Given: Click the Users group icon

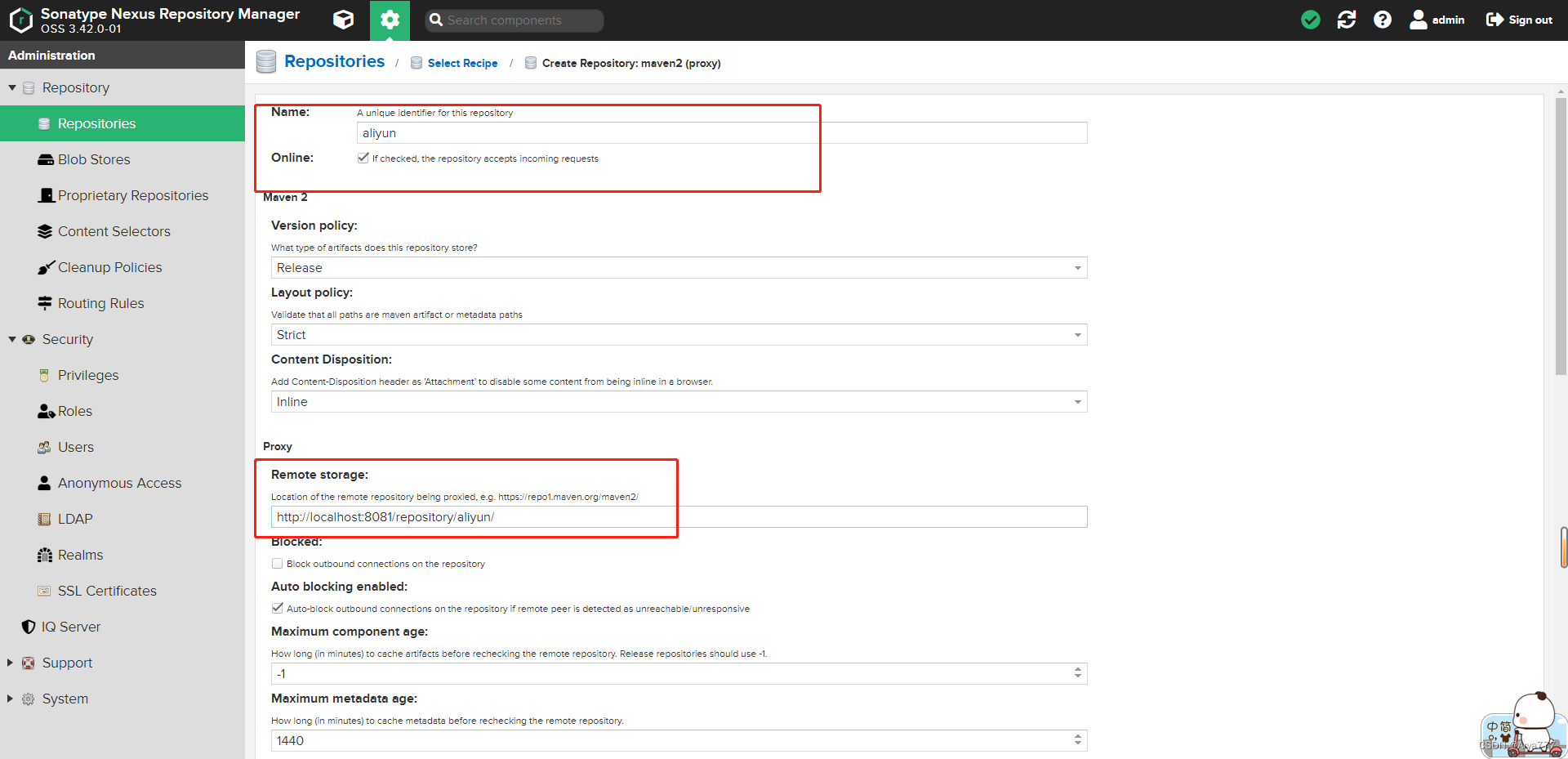Looking at the screenshot, I should tap(44, 447).
